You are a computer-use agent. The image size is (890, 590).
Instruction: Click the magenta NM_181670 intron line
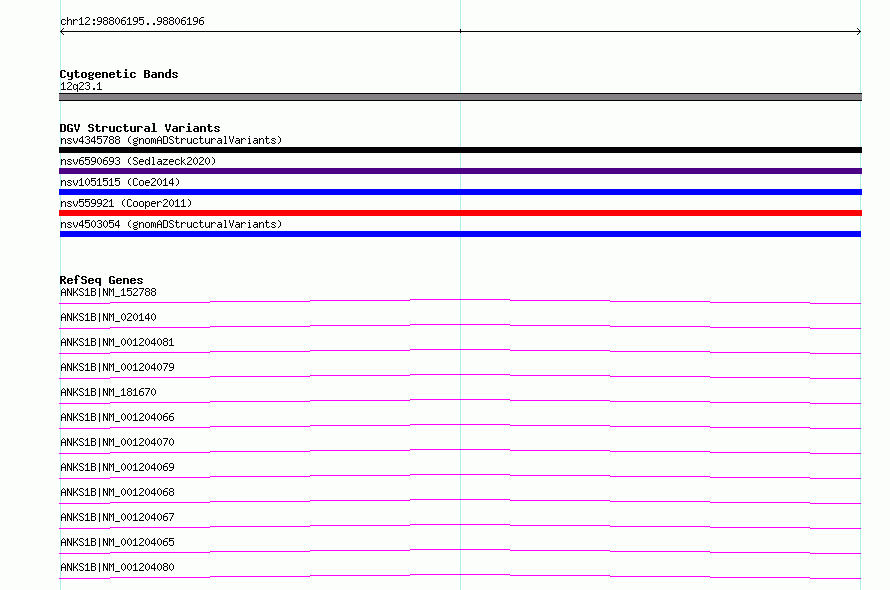(460, 400)
